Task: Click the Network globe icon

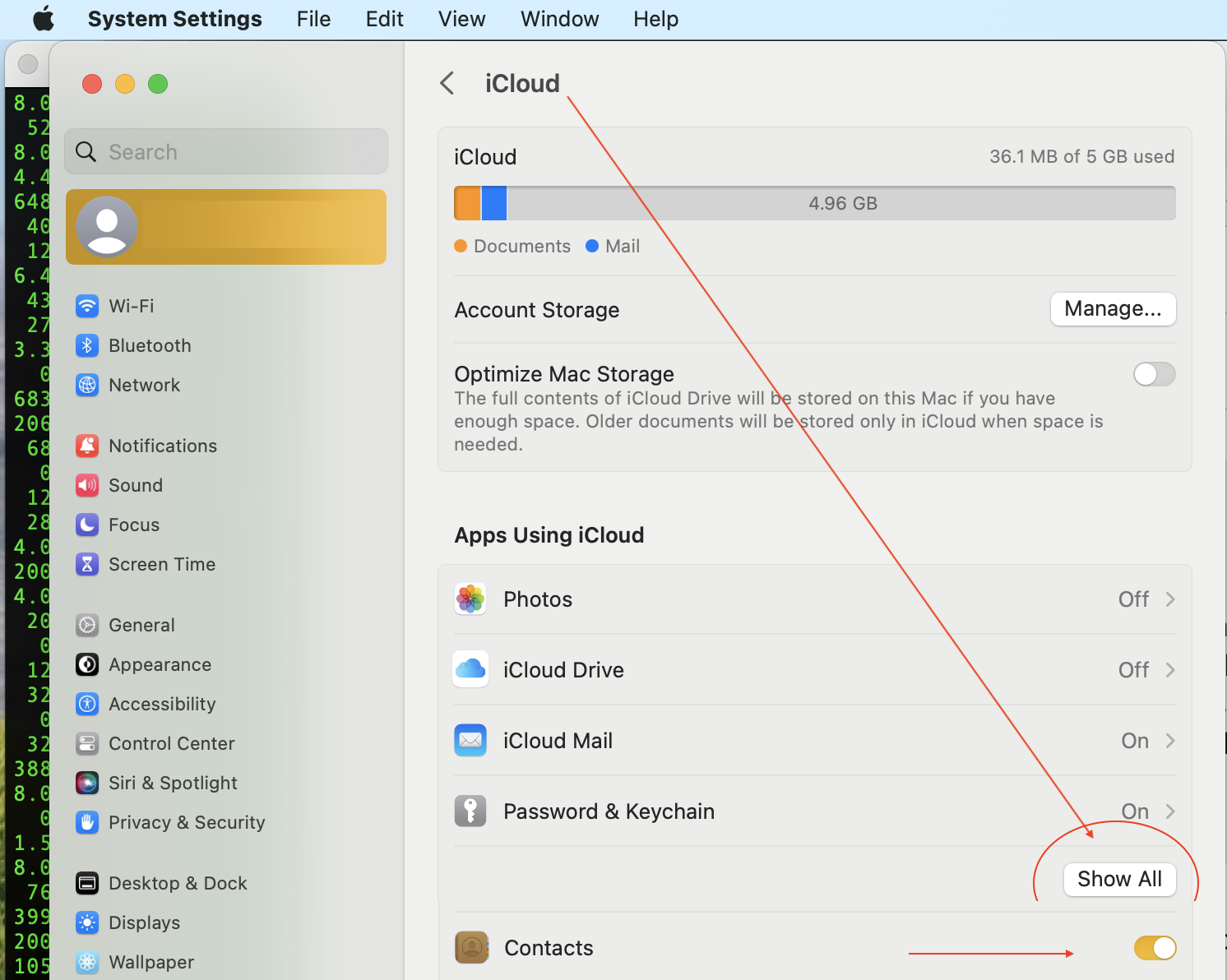Action: pos(87,385)
